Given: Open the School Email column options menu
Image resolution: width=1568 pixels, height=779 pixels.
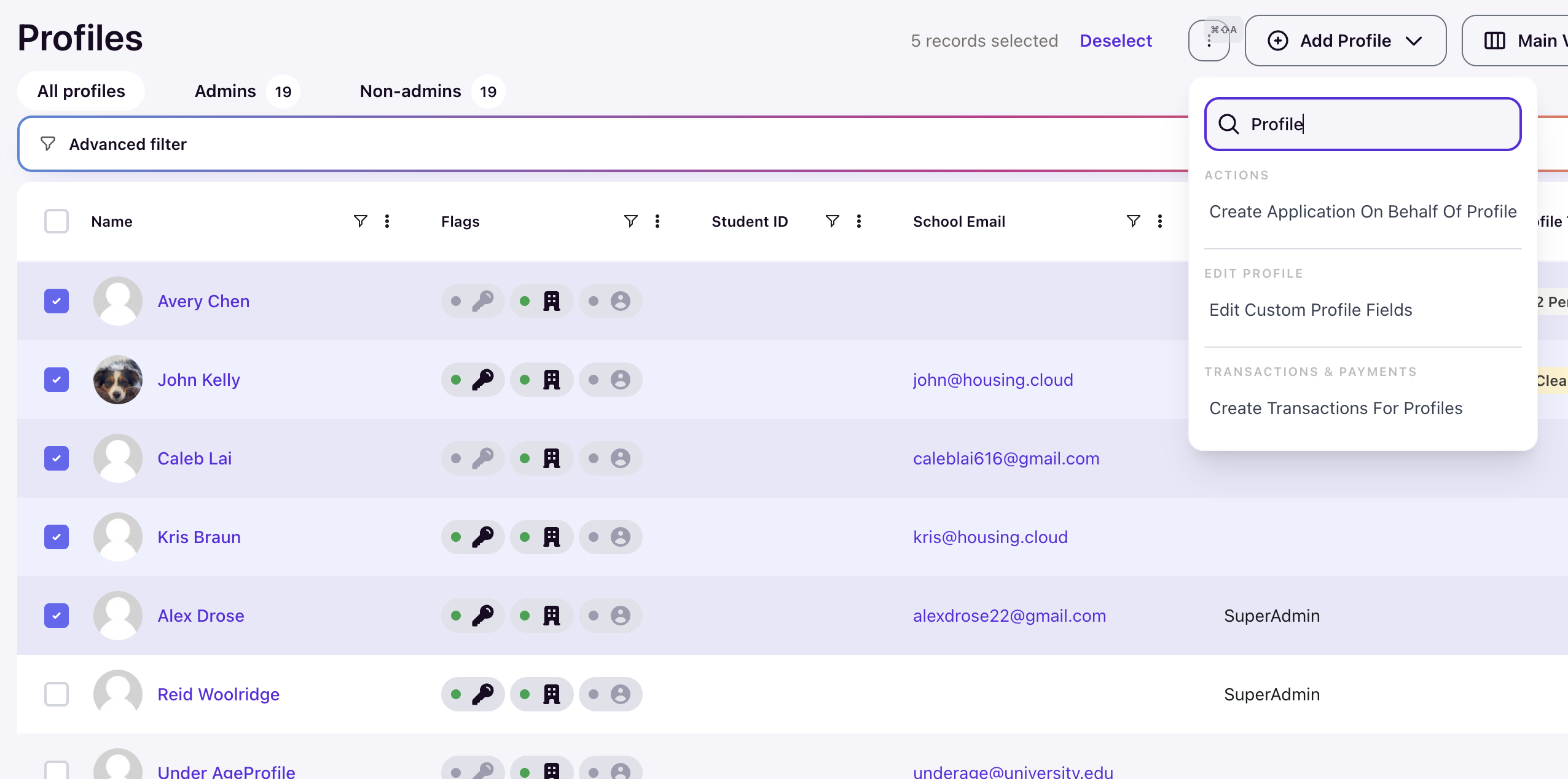Looking at the screenshot, I should click(x=1160, y=221).
